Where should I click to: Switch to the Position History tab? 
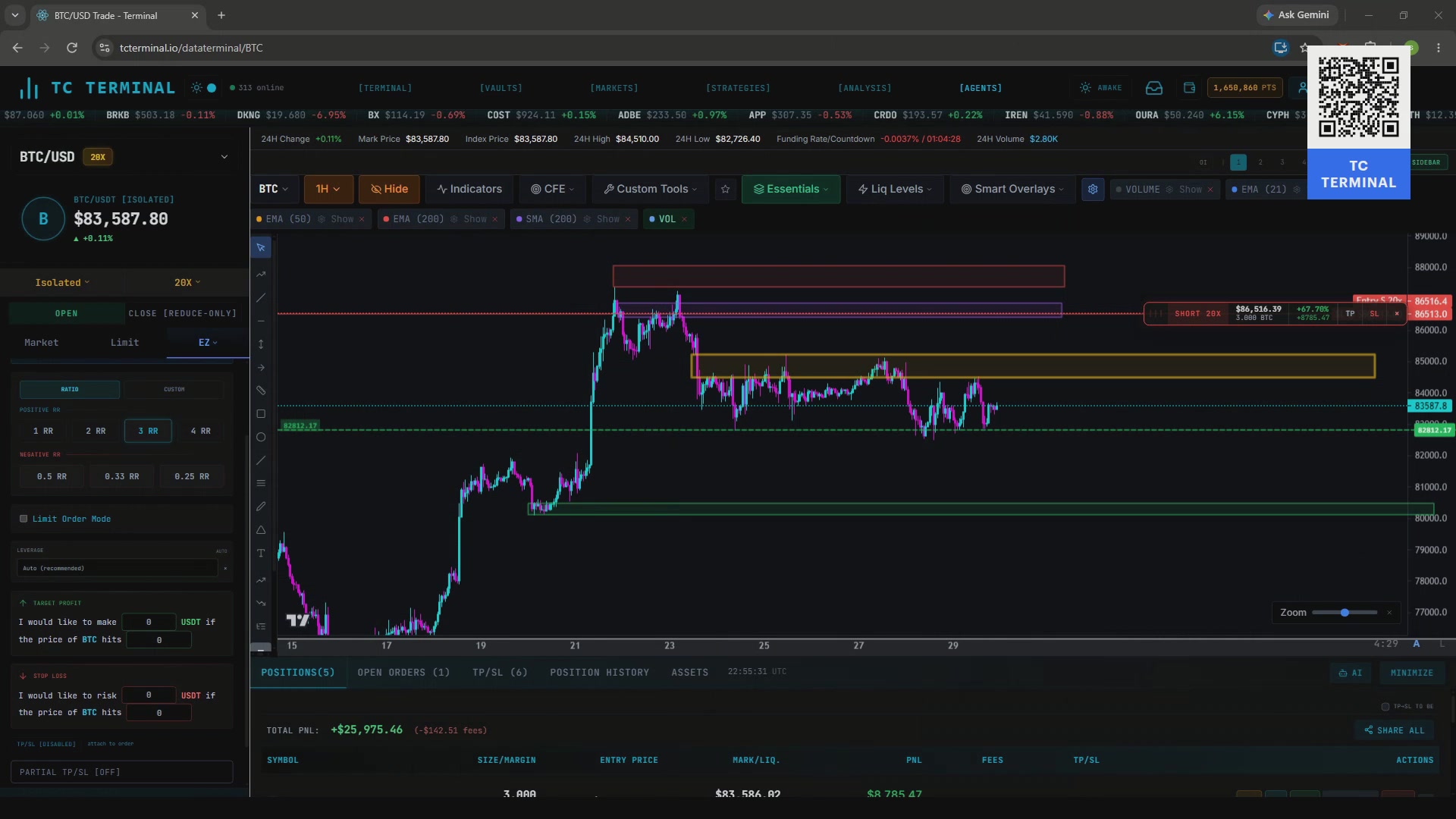(x=600, y=673)
